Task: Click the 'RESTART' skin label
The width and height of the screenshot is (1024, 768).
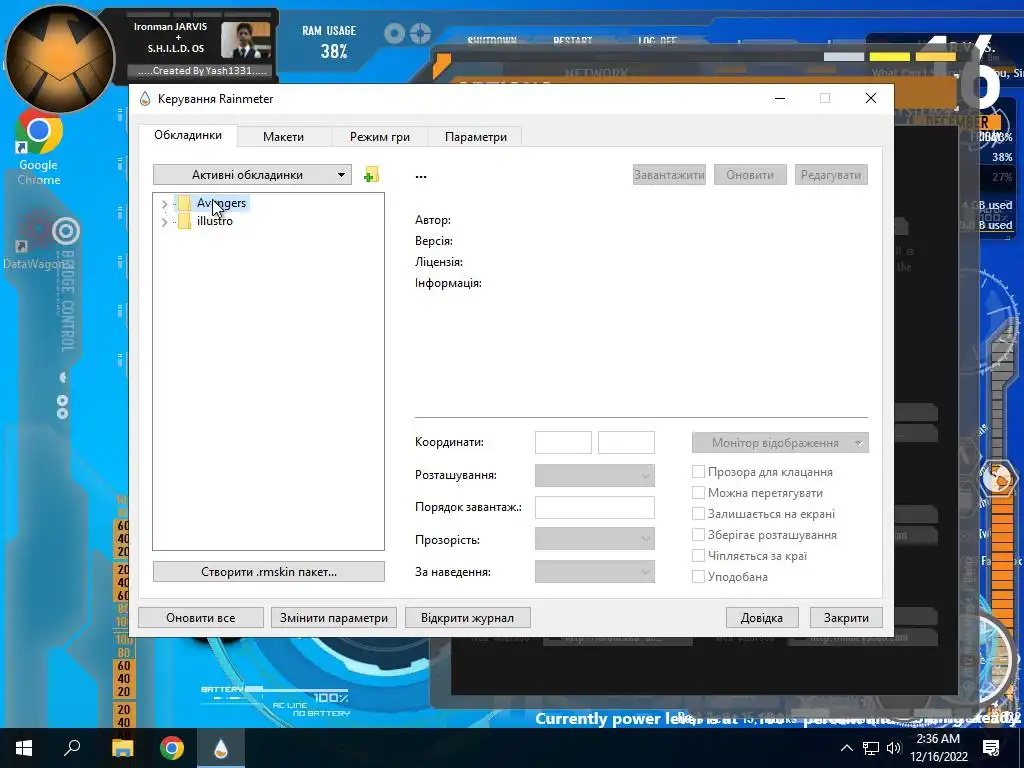Action: [573, 40]
